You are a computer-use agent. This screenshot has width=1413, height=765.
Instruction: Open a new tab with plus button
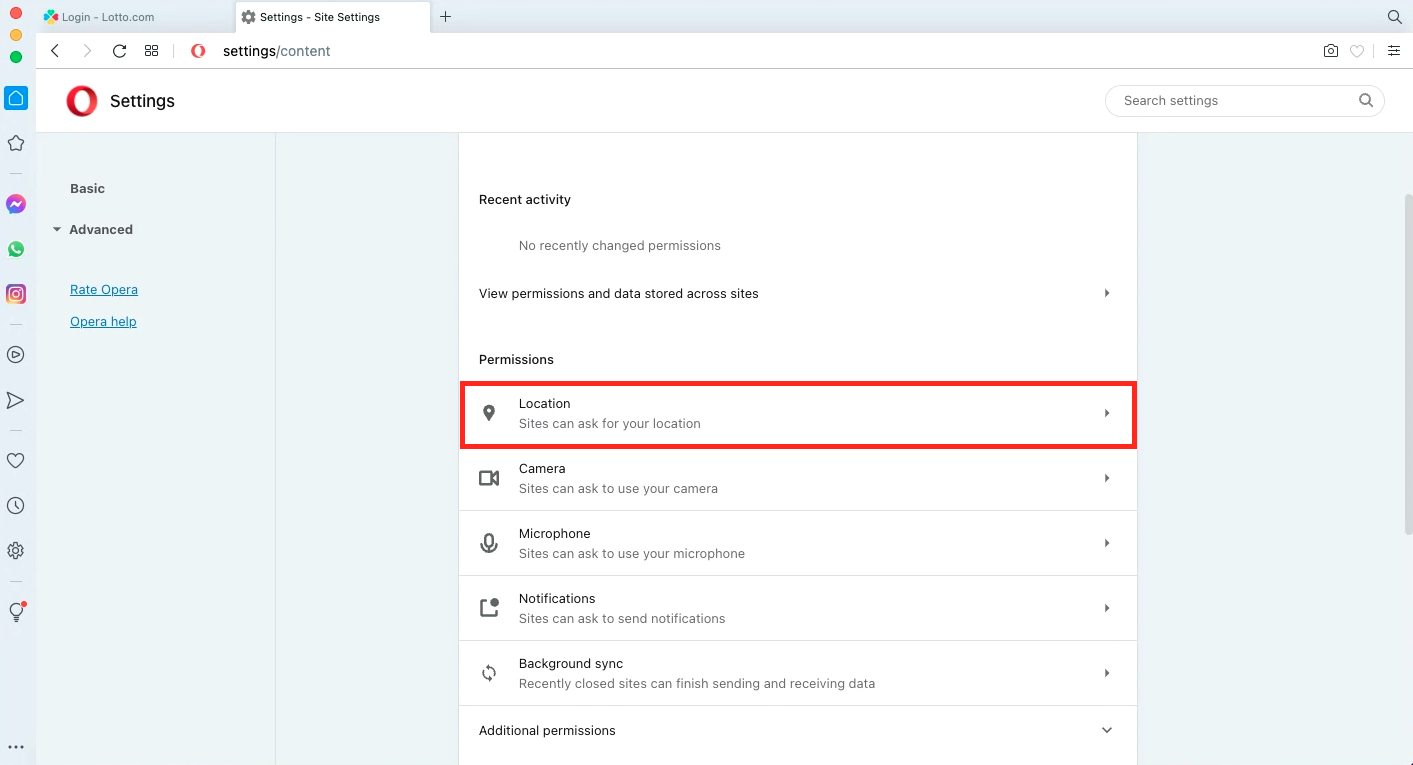(x=446, y=17)
